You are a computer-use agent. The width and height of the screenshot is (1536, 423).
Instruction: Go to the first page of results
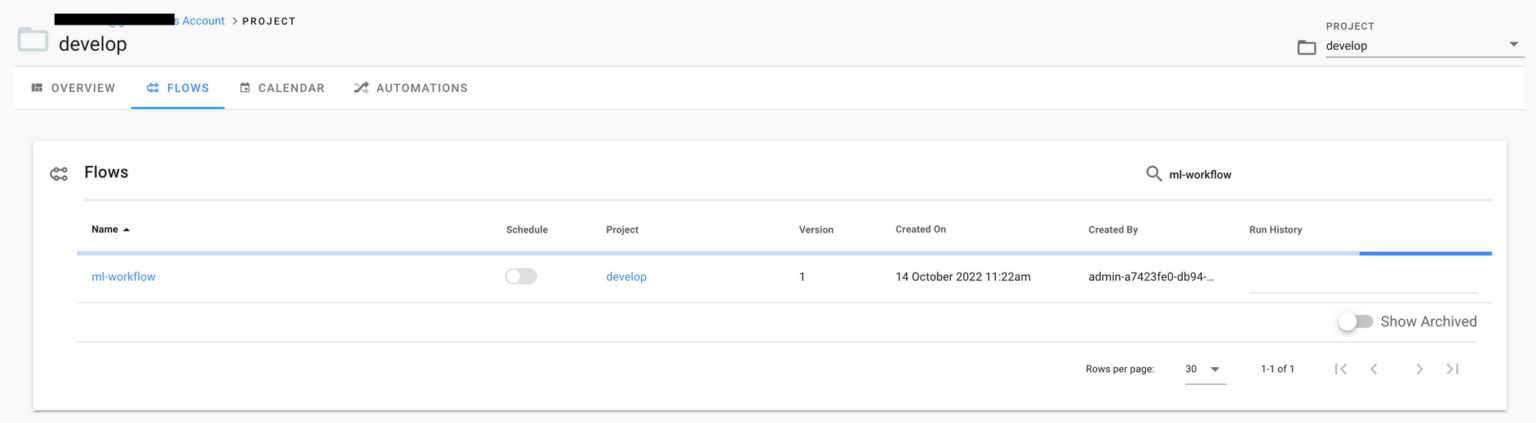click(x=1341, y=369)
